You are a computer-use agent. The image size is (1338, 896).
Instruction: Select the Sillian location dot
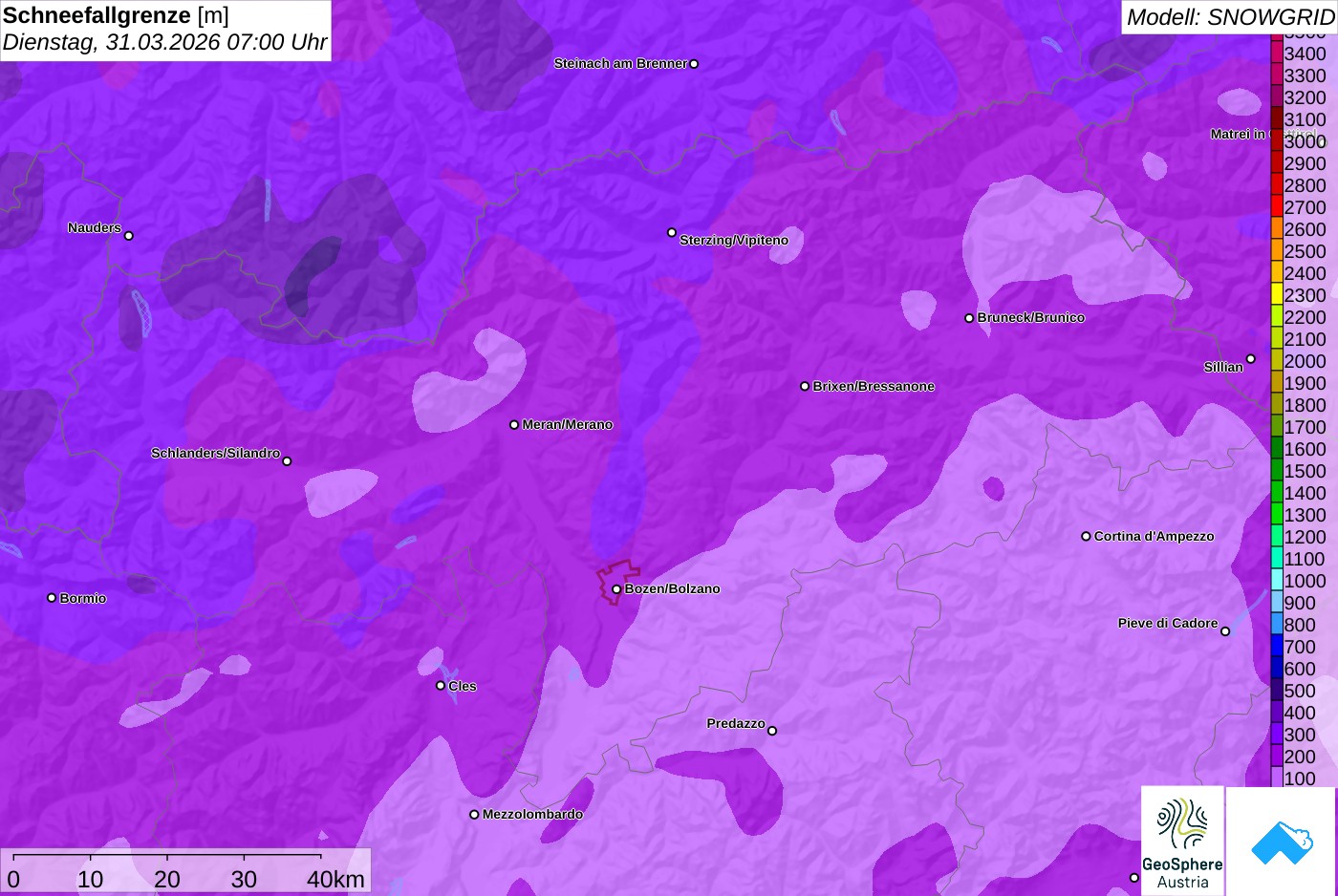click(1251, 359)
